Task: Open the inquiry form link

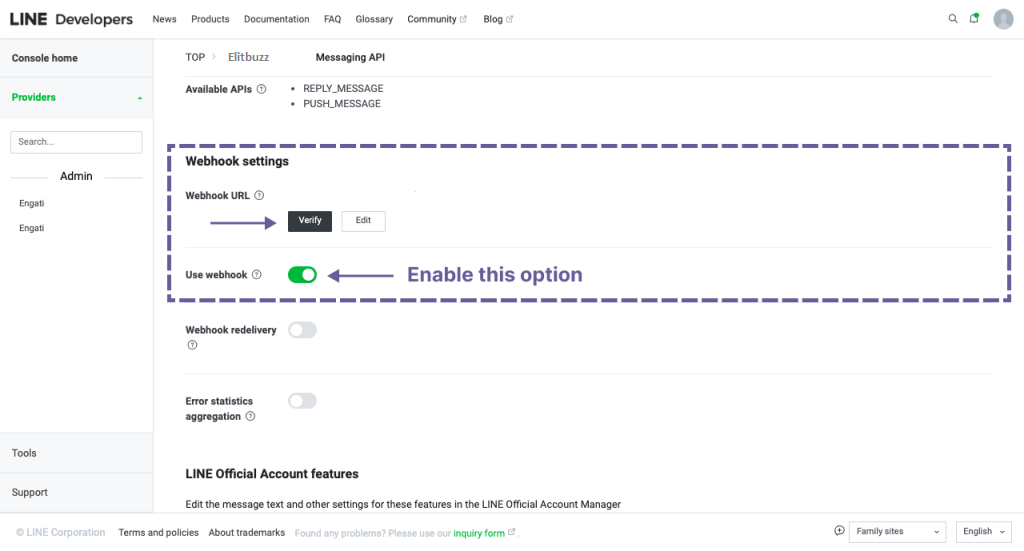Action: point(479,533)
